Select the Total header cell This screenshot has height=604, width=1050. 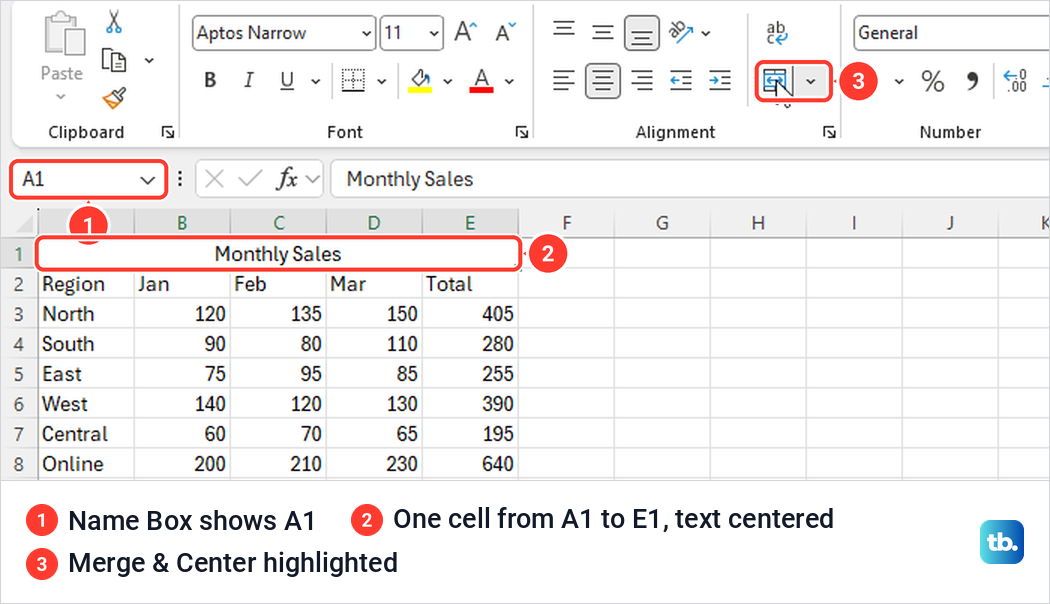pos(470,284)
